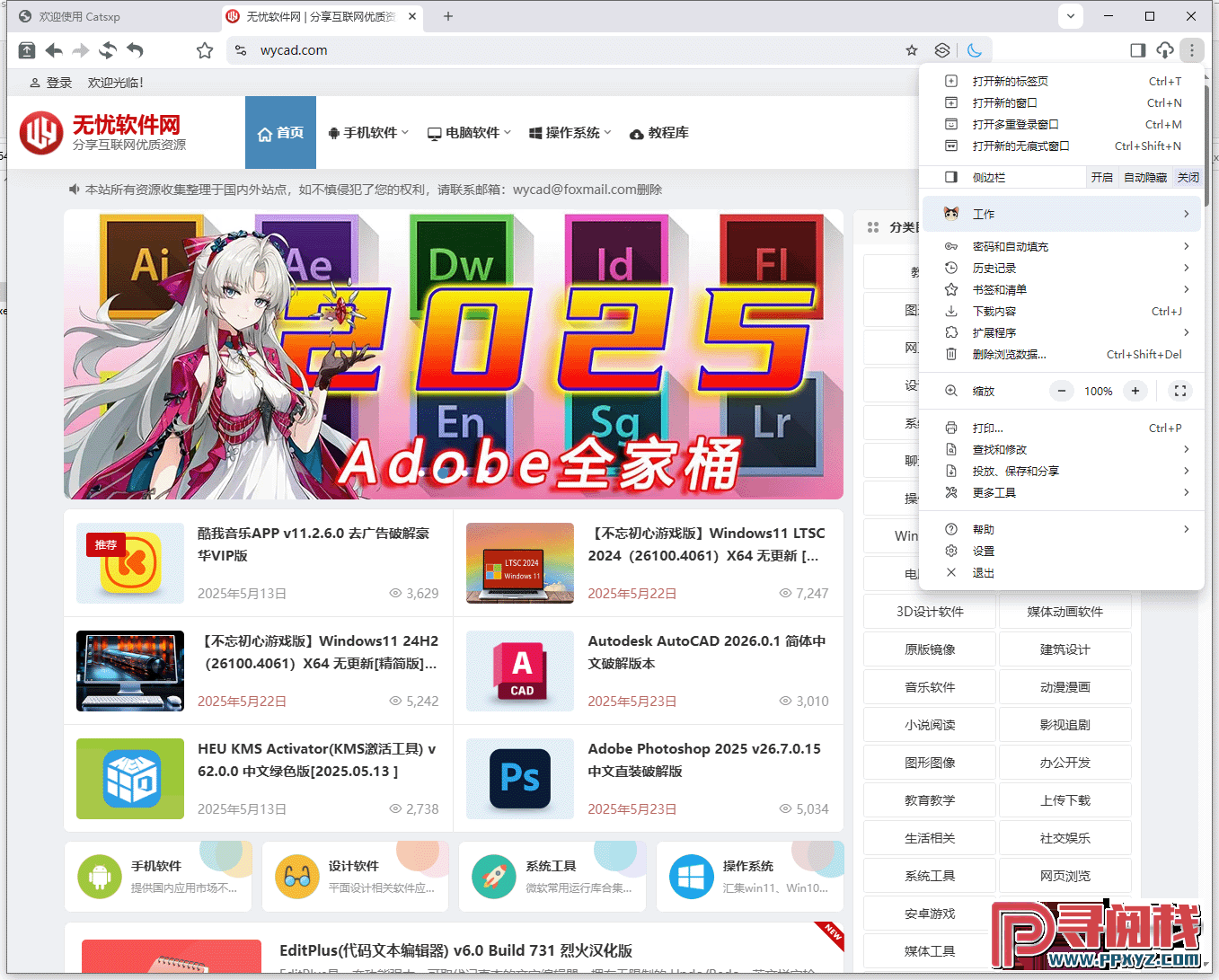
Task: Select 打开多重登录窗口 in menu
Action: (x=1062, y=124)
